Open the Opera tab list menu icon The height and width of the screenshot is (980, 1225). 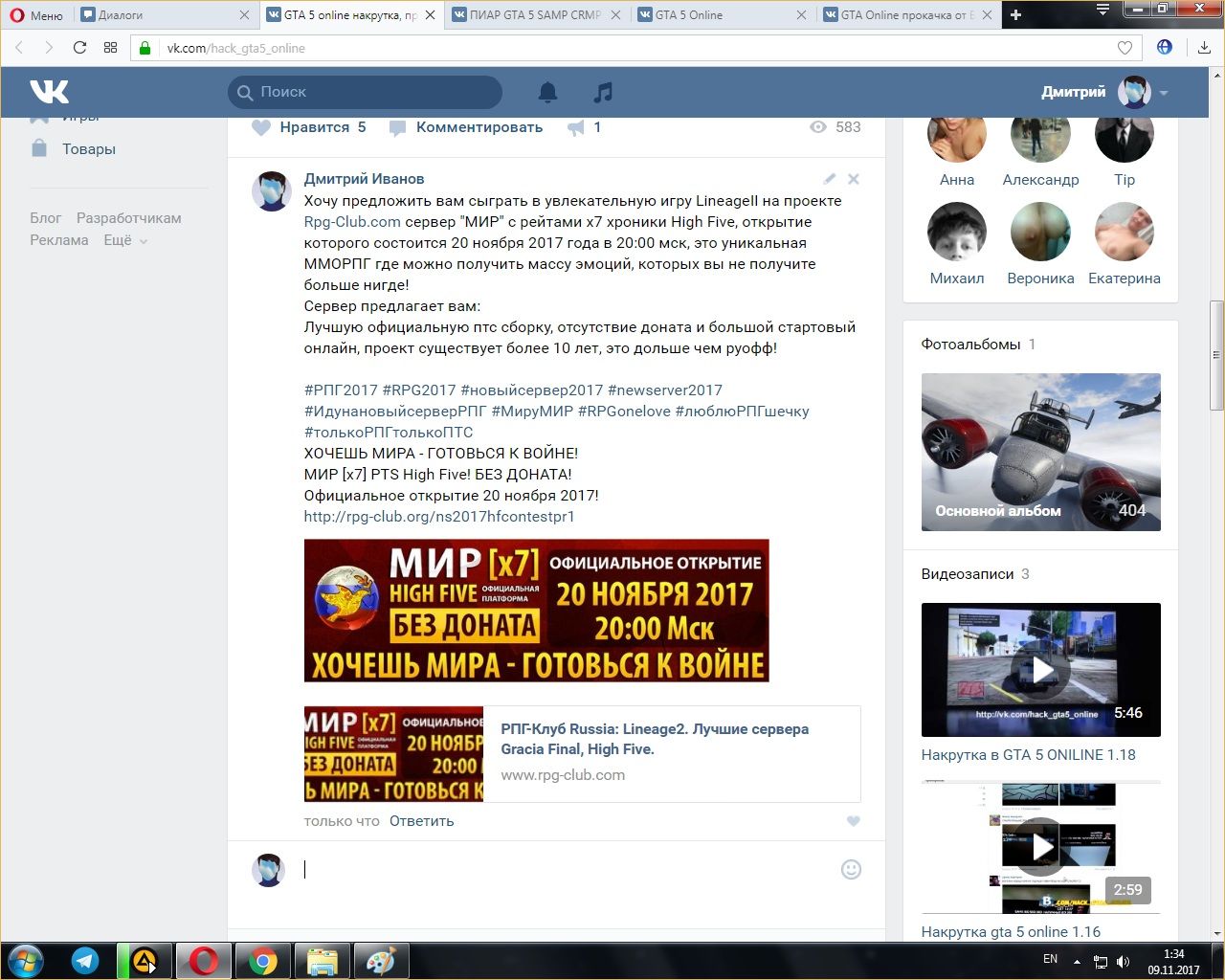point(1102,10)
